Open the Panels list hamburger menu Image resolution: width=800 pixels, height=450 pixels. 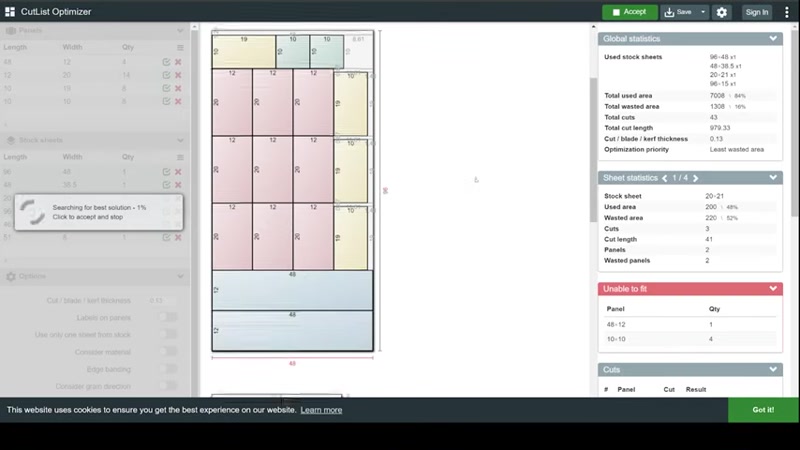180,47
